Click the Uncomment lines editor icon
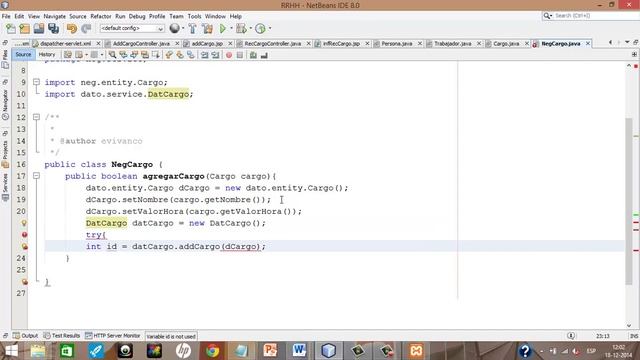The image size is (640, 360). 264,55
